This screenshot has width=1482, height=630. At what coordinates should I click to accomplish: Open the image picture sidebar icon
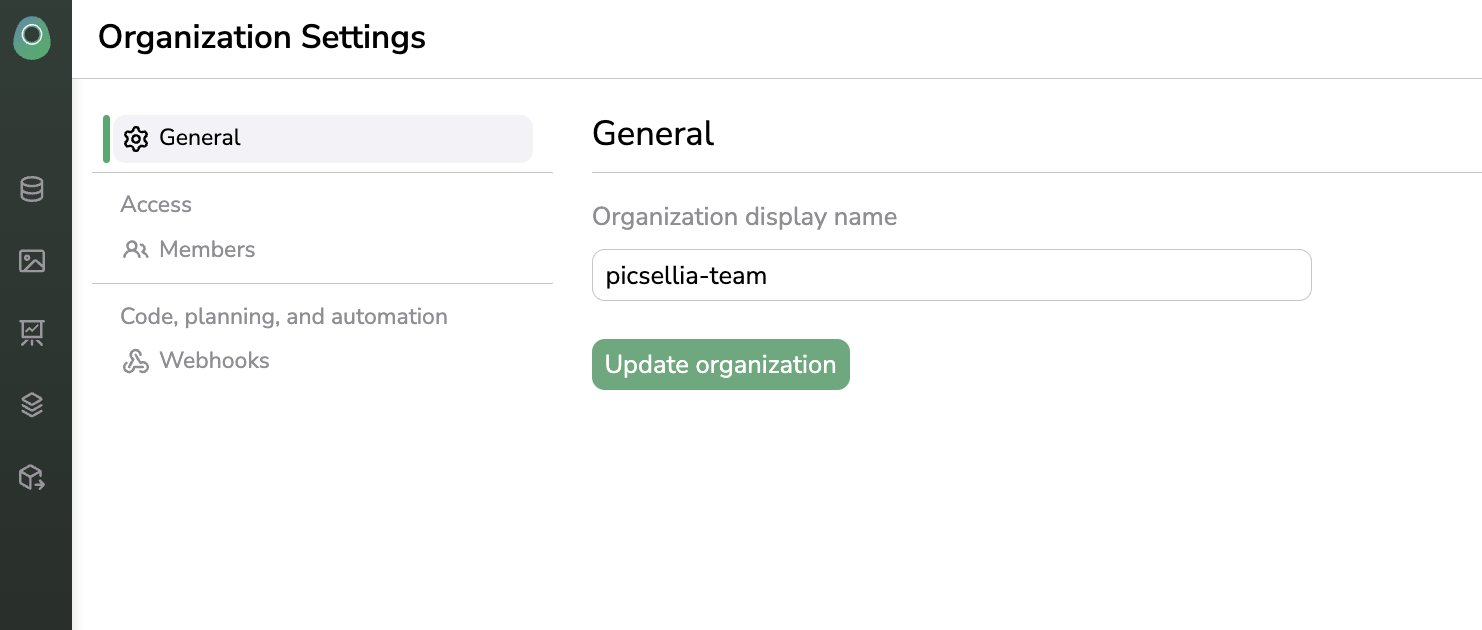32,261
